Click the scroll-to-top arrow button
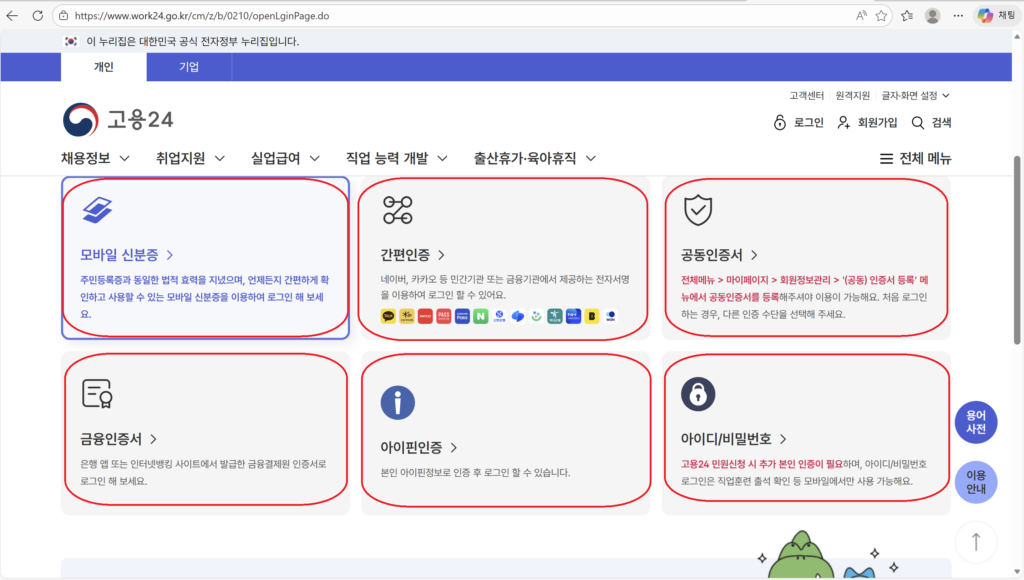This screenshot has height=580, width=1024. tap(976, 541)
